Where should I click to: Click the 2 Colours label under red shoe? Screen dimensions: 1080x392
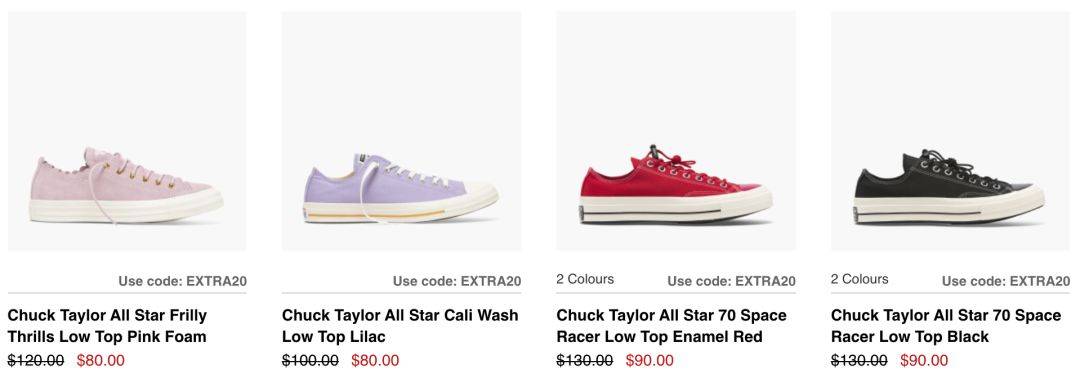[x=585, y=280]
